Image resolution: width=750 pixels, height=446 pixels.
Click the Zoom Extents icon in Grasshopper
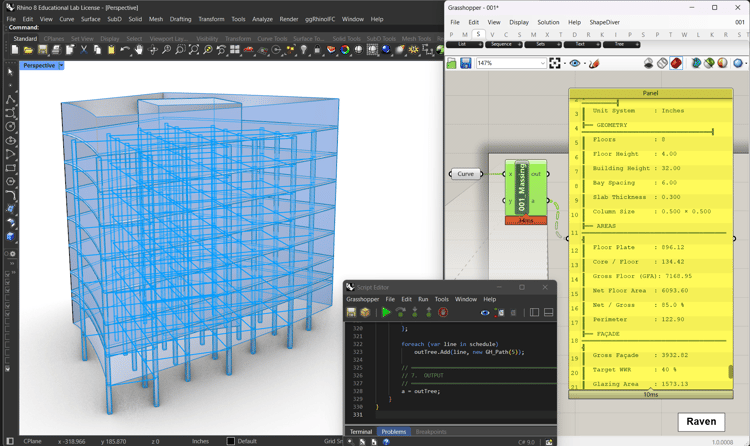(555, 63)
